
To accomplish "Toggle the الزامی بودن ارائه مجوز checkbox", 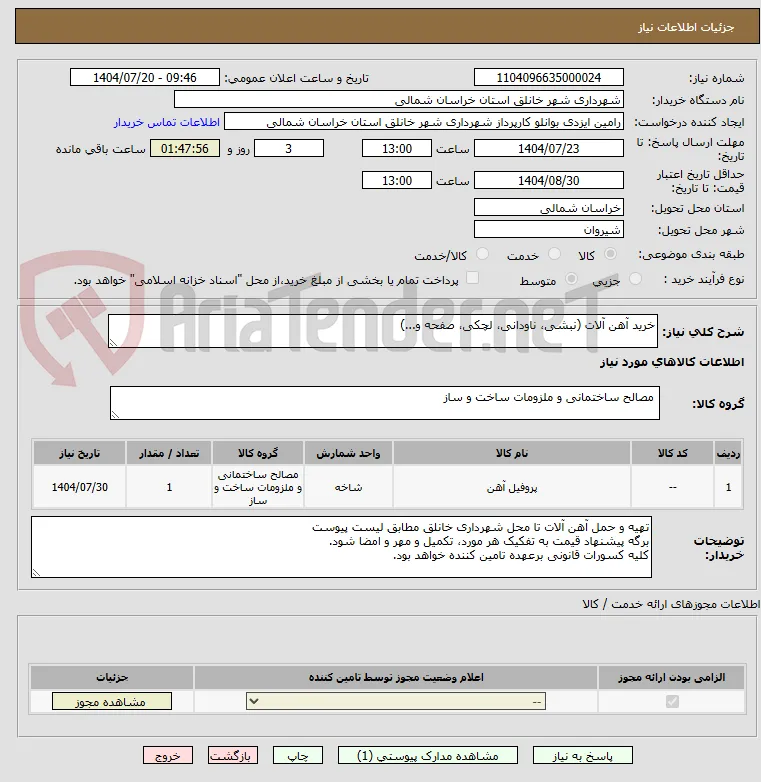I will click(672, 702).
